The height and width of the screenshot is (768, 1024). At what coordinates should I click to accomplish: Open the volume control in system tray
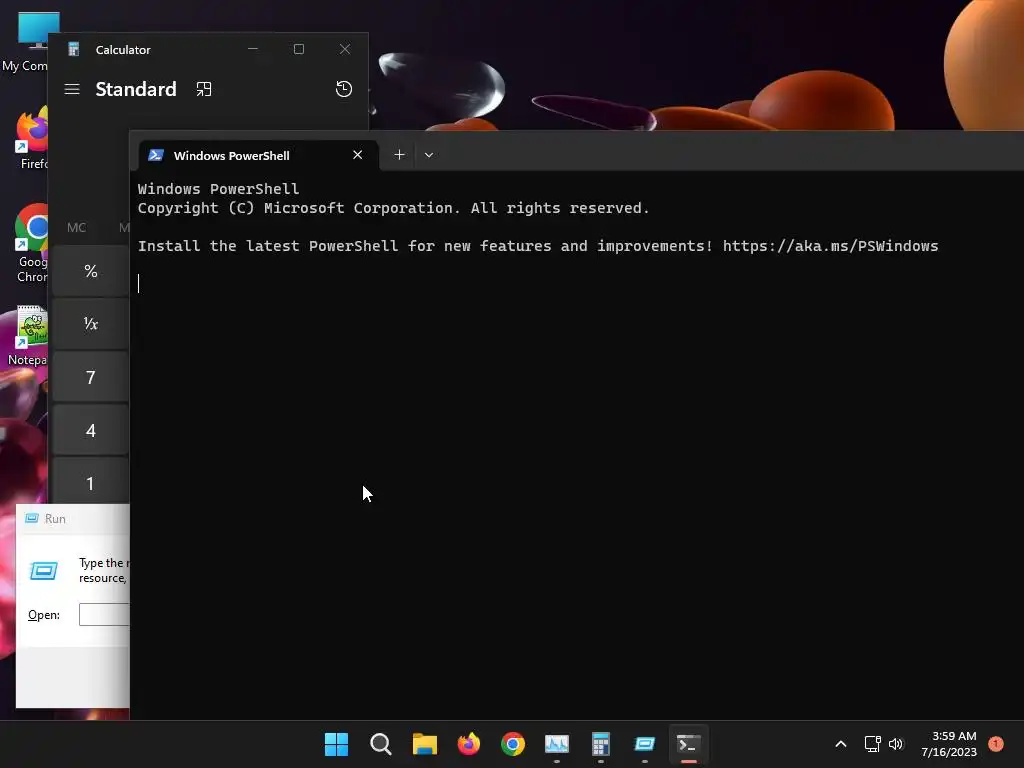tap(896, 744)
